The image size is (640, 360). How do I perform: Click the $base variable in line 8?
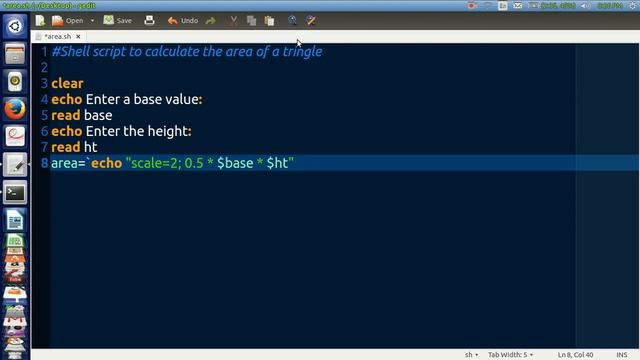click(235, 163)
